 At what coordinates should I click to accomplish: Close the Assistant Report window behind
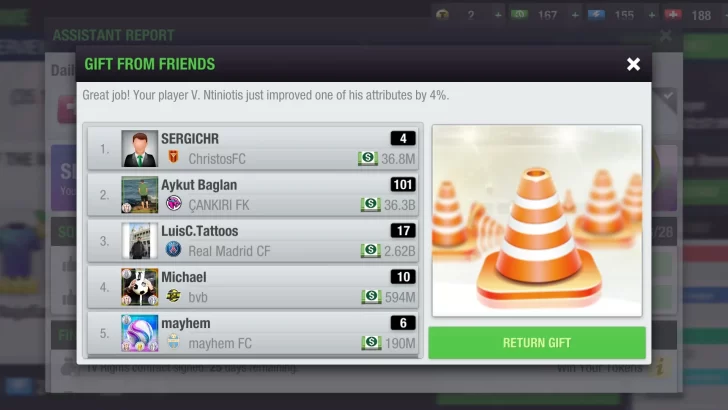(x=666, y=35)
